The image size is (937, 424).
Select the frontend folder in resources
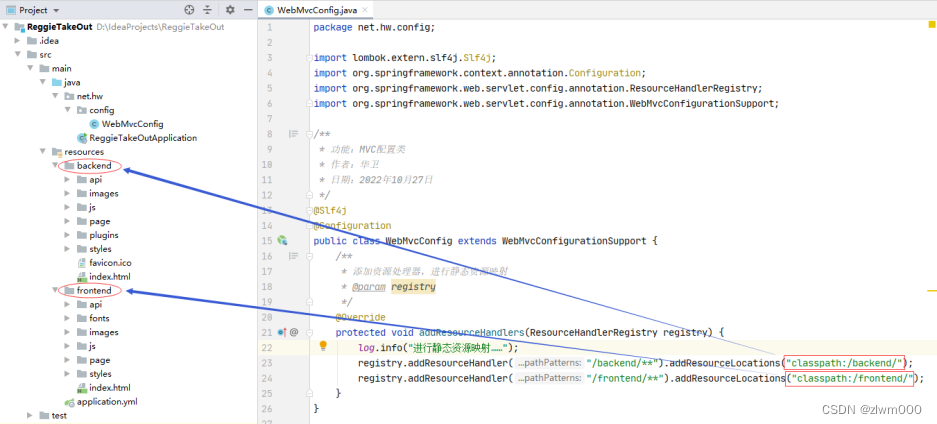click(x=94, y=291)
